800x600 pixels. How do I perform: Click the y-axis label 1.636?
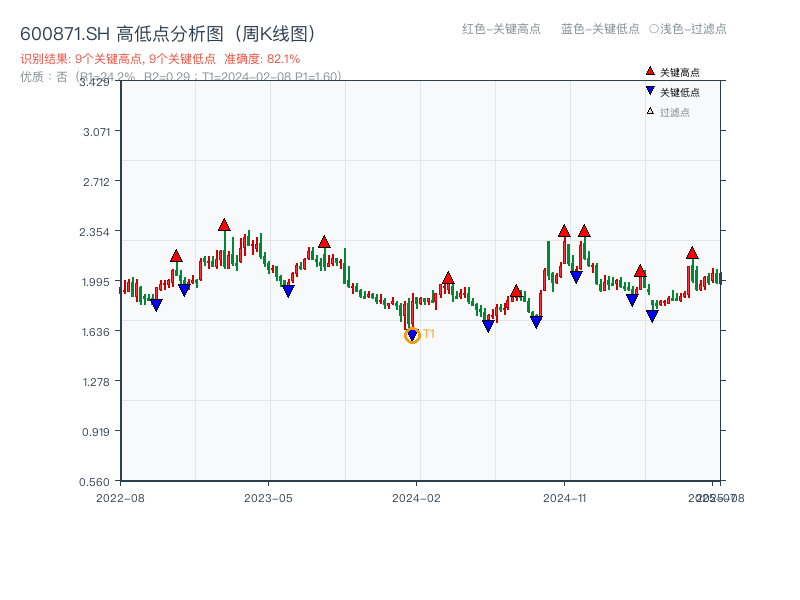point(95,332)
